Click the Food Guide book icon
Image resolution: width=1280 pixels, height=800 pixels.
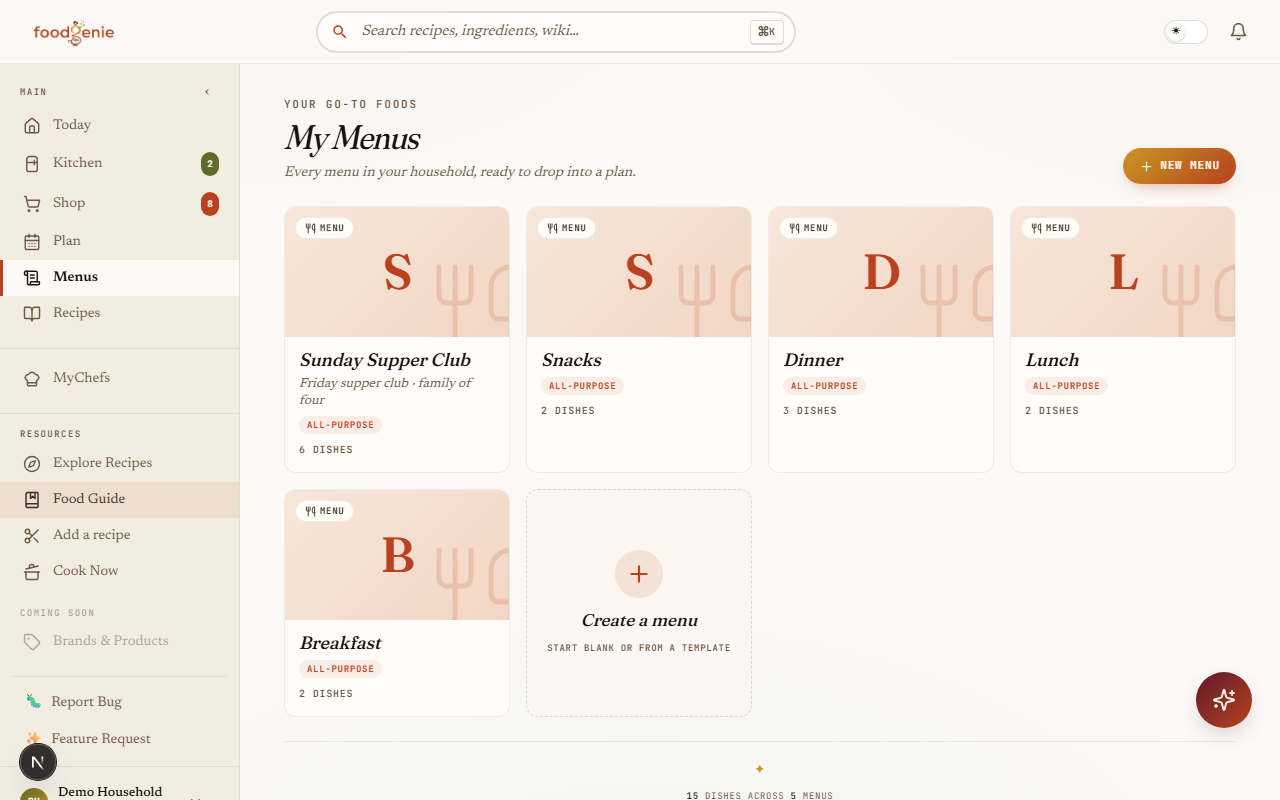(x=32, y=499)
